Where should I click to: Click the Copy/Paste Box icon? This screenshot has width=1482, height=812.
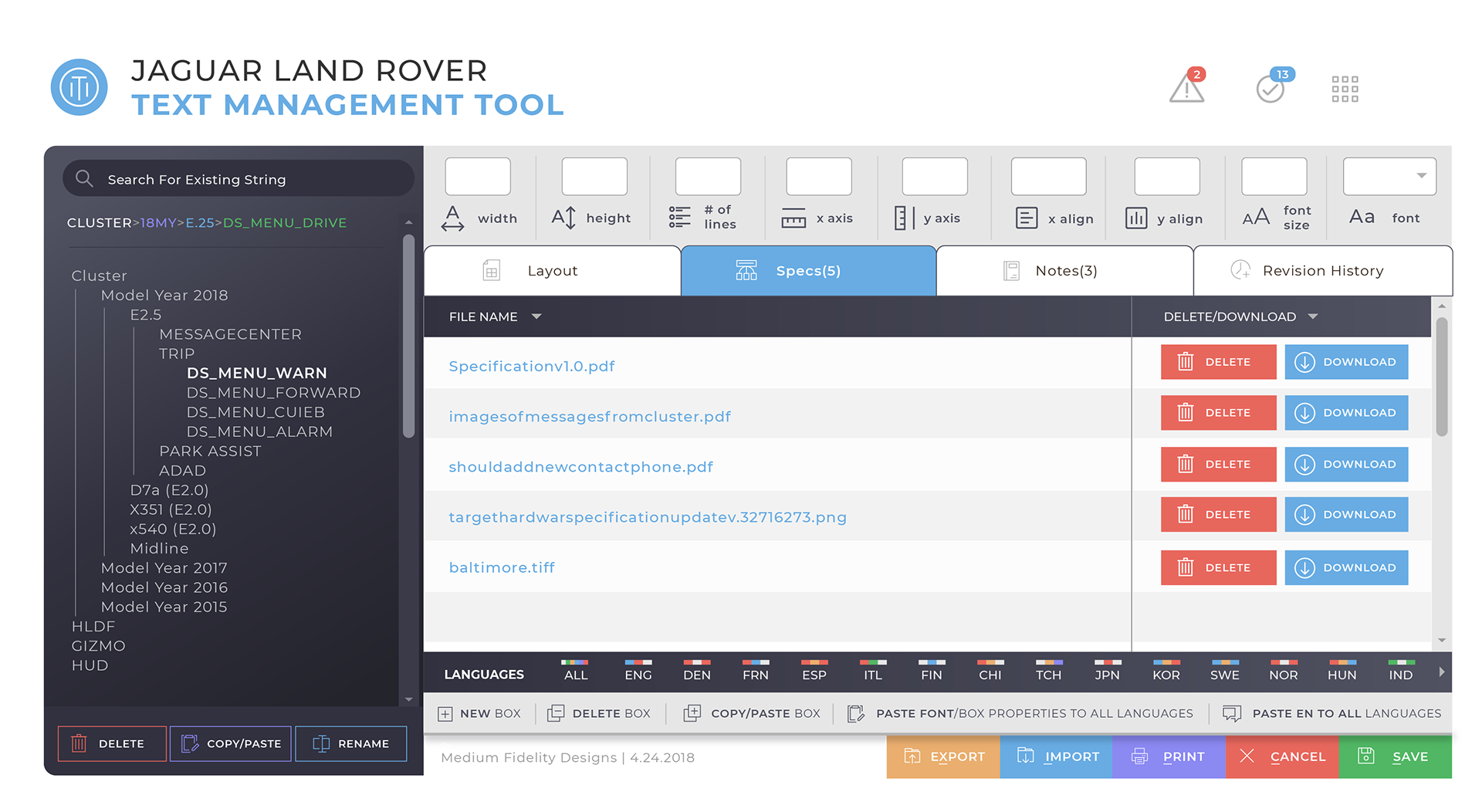pos(692,713)
